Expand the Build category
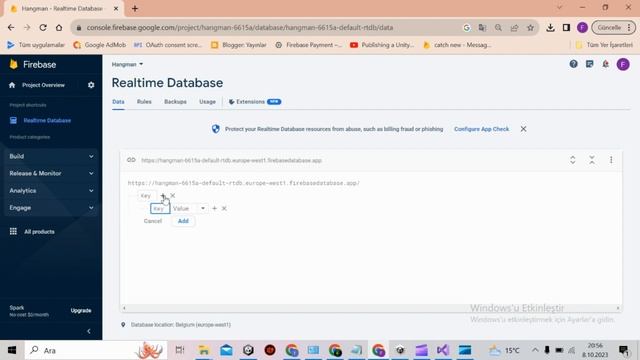This screenshot has height=360, width=640. [x=51, y=156]
